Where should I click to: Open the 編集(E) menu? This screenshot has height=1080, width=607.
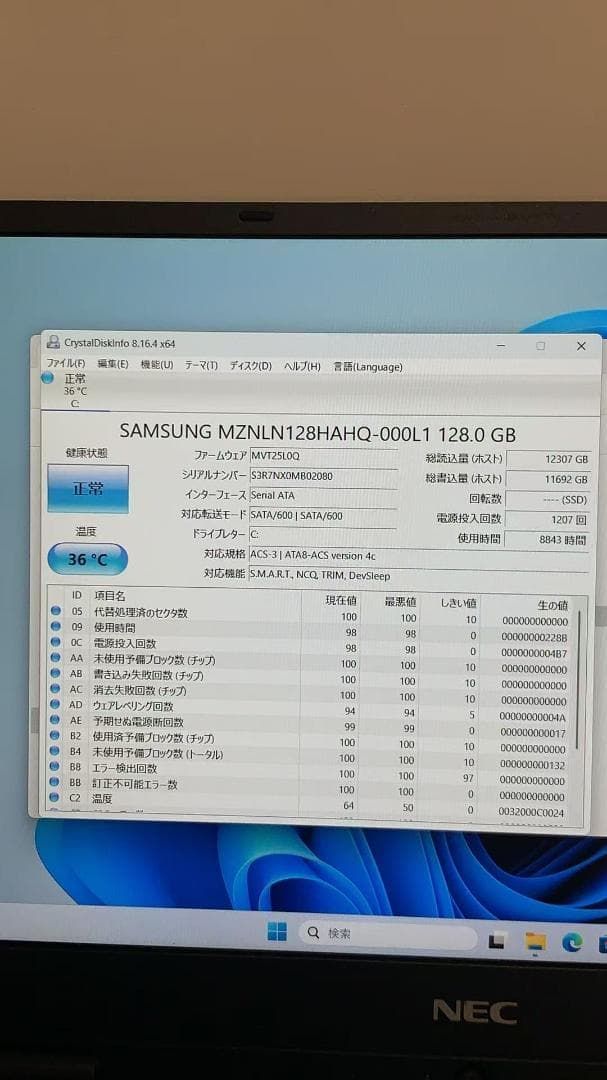[x=112, y=364]
